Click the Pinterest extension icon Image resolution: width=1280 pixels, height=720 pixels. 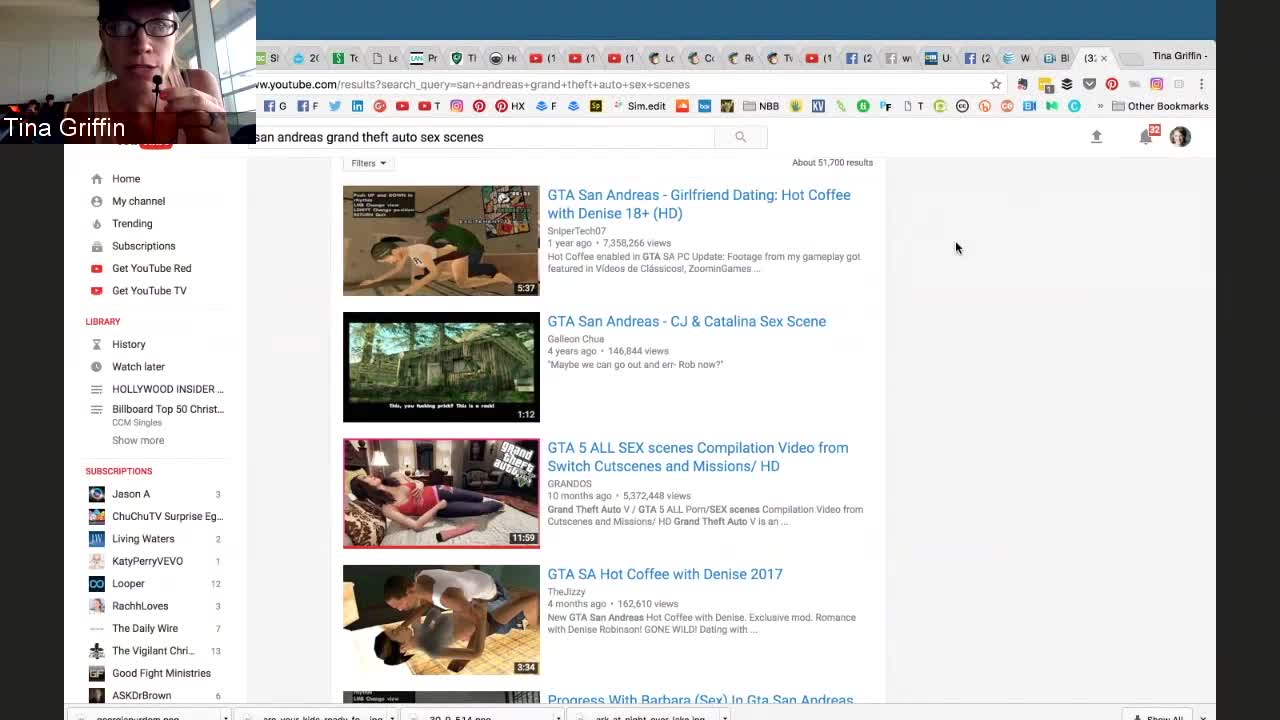[1111, 84]
